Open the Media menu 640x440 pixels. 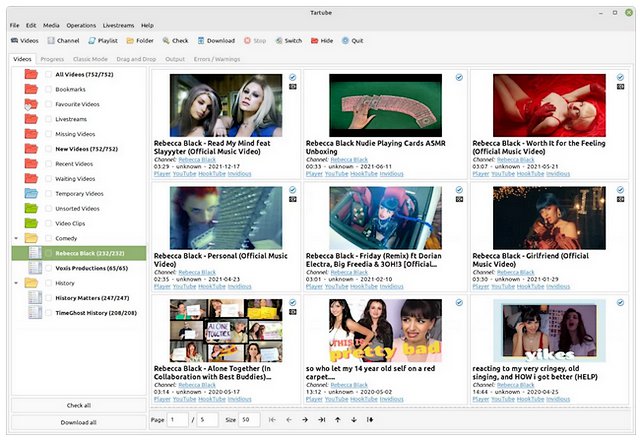51,25
